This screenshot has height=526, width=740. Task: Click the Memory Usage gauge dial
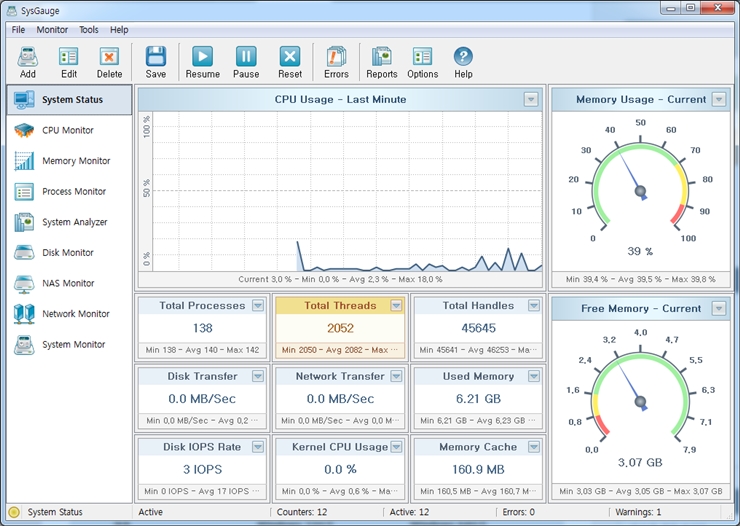pos(640,186)
